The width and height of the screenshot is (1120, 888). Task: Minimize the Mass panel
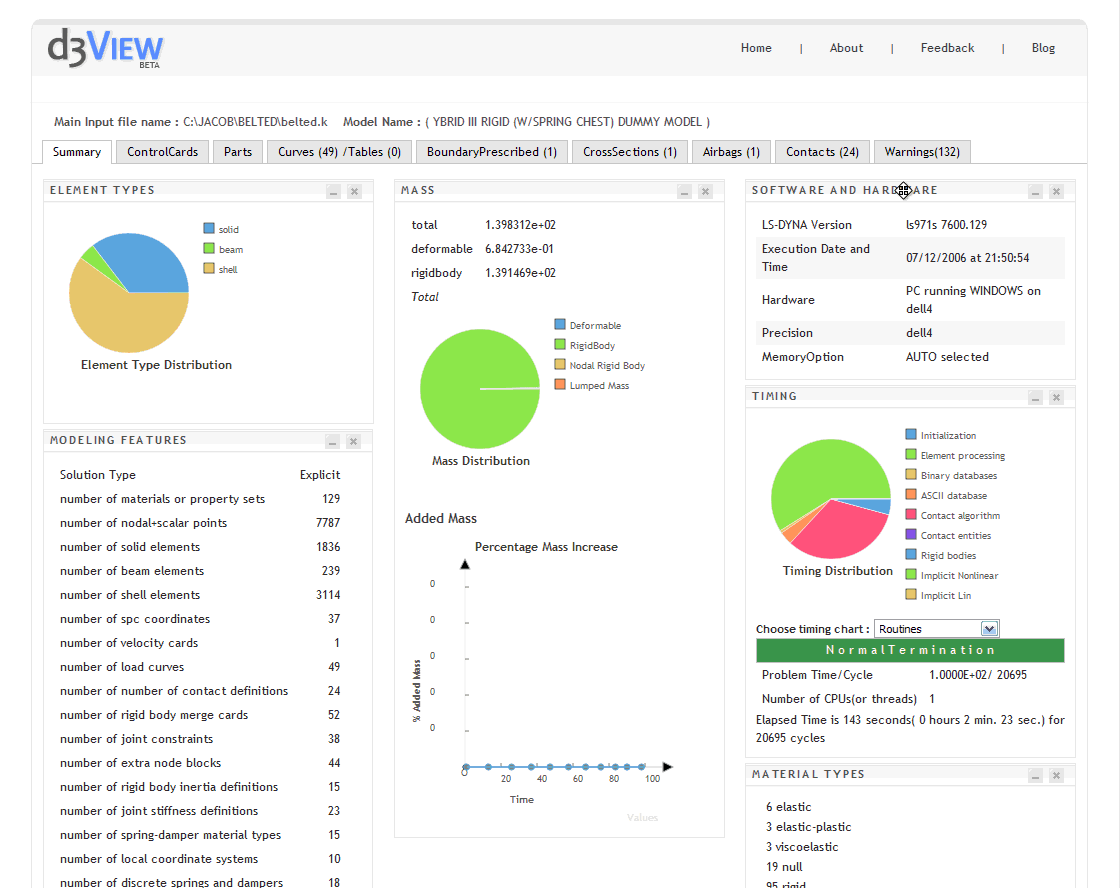(684, 191)
